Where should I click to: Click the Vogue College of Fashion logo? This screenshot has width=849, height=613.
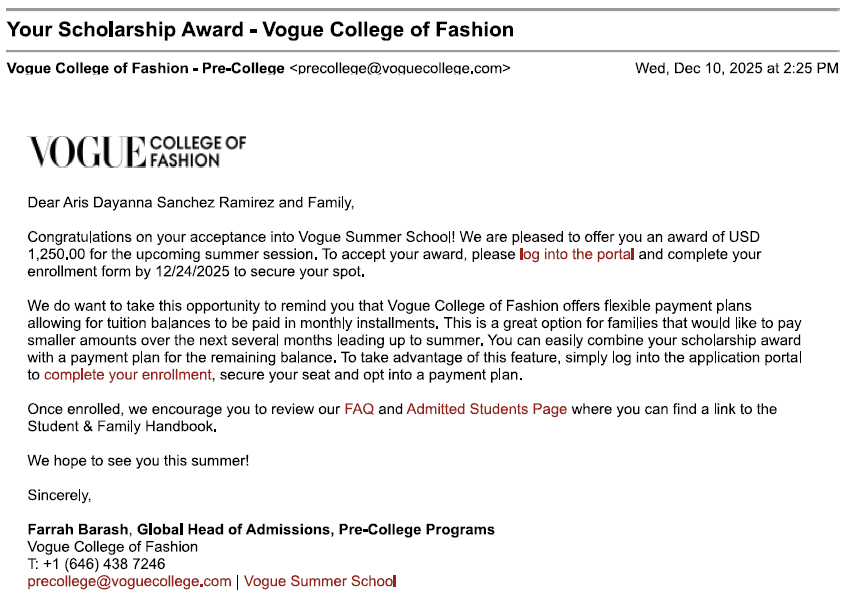click(137, 152)
